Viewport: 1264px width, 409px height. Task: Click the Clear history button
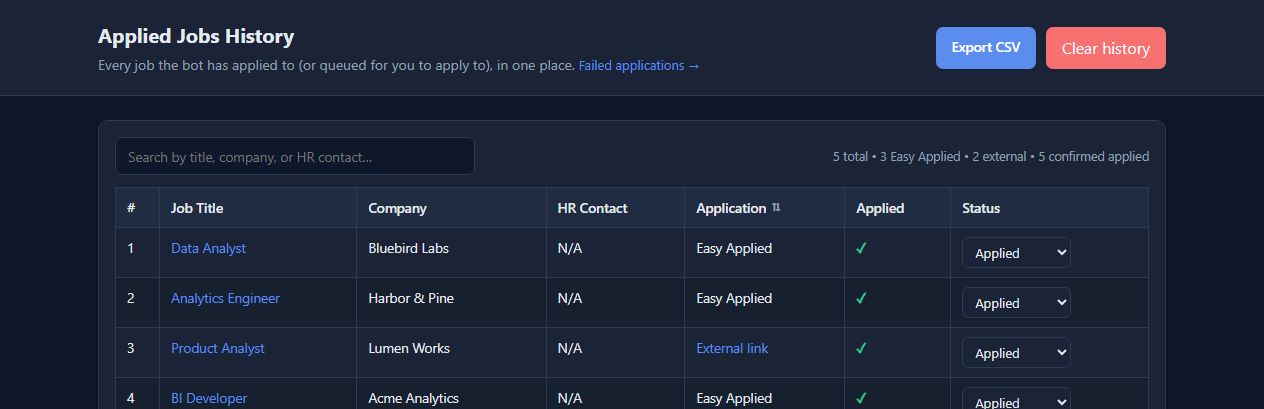pyautogui.click(x=1106, y=48)
